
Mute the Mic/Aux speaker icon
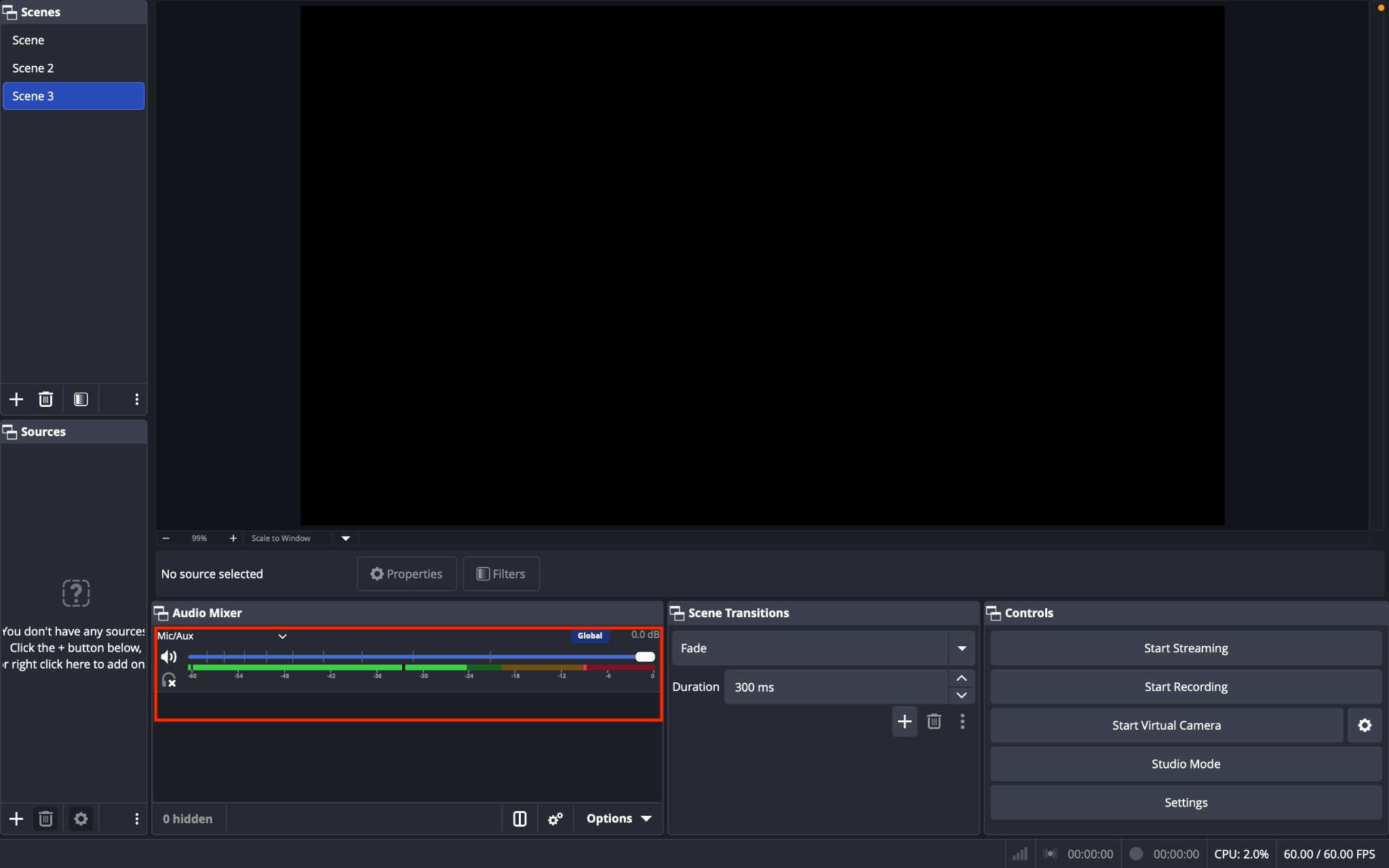tap(168, 656)
